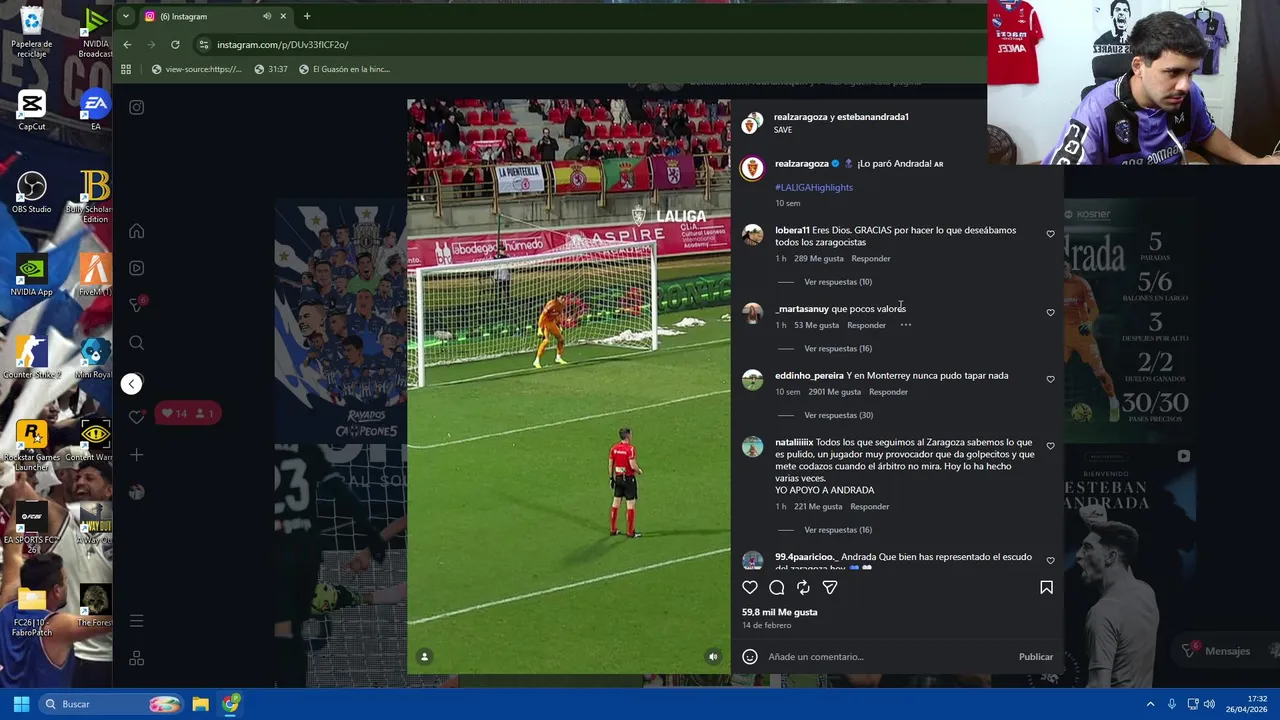
Task: Reload the page
Action: point(175,44)
